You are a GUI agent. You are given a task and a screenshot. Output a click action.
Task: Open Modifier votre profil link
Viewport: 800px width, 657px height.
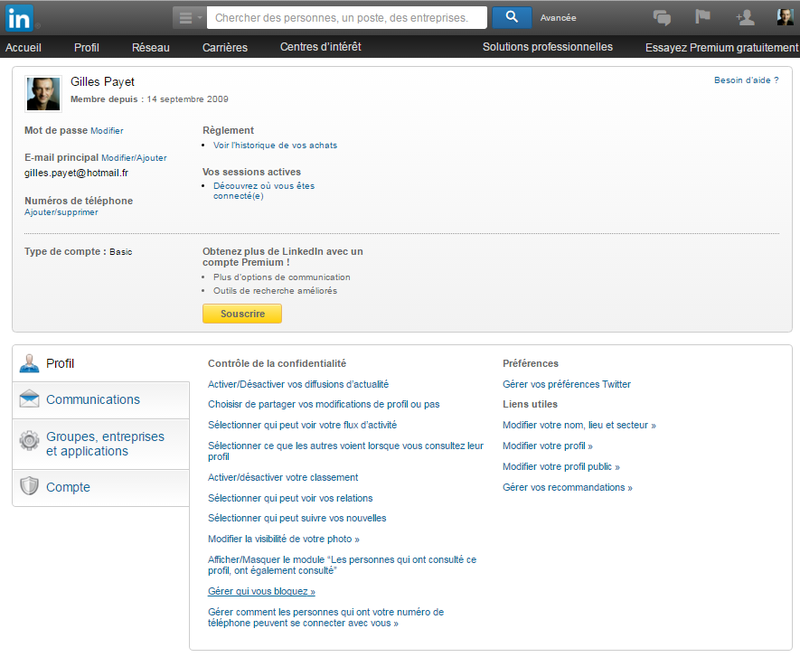(x=547, y=446)
